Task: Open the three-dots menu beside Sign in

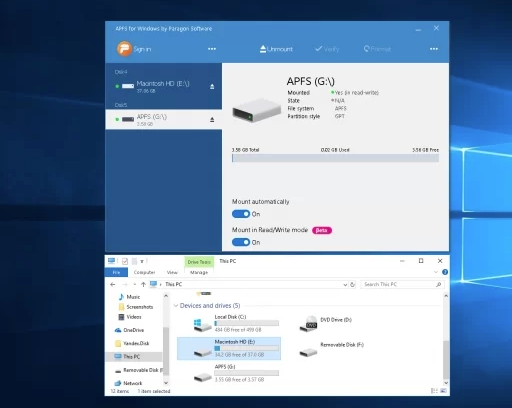Action: (212, 49)
